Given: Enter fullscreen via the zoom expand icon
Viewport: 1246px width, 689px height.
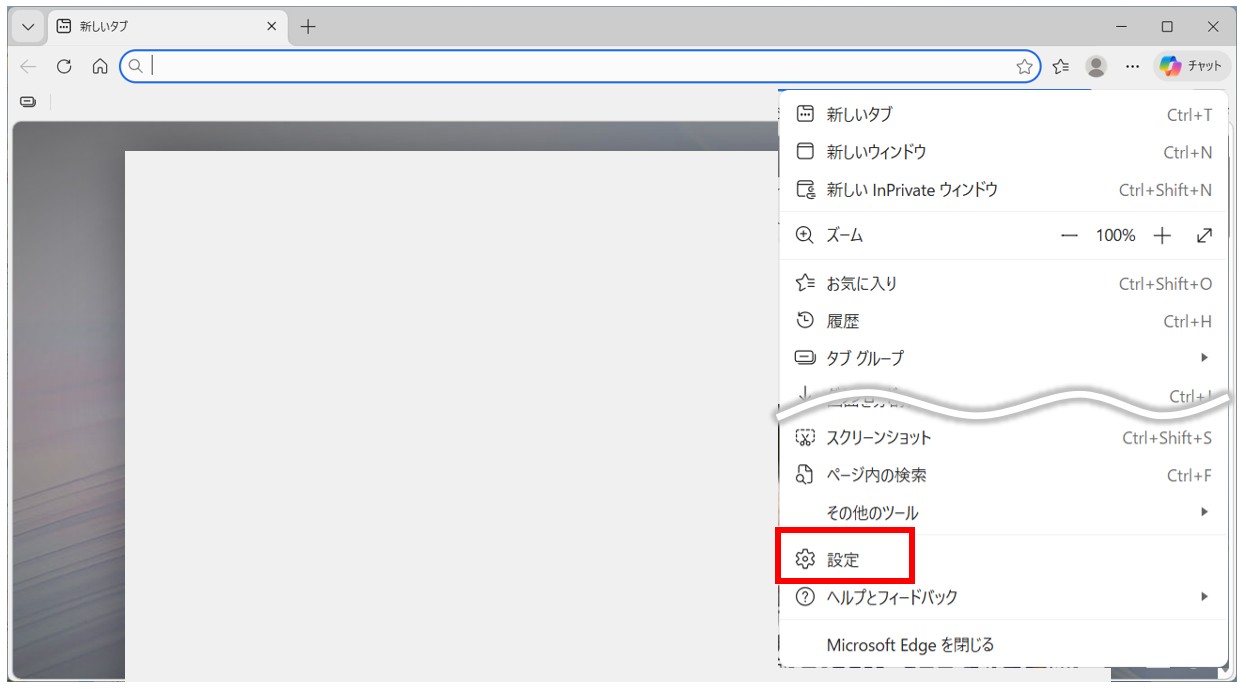Looking at the screenshot, I should [1204, 235].
